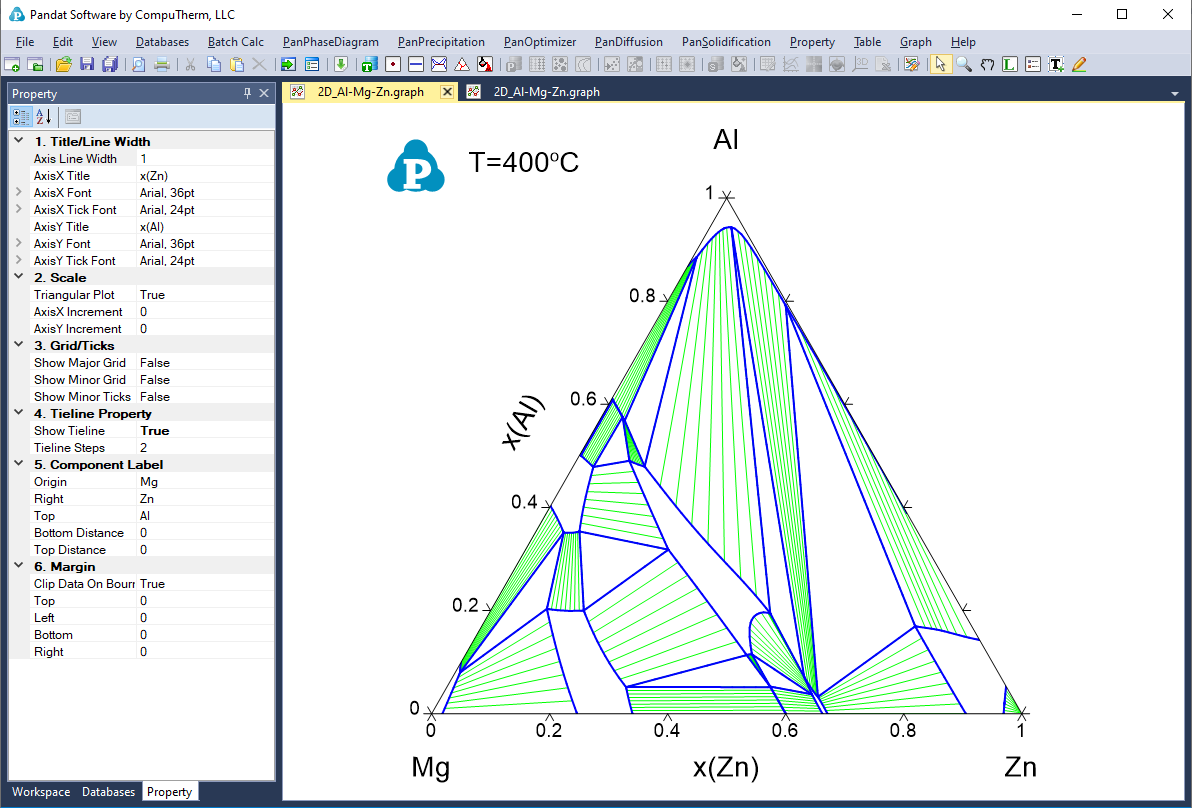This screenshot has height=808, width=1192.
Task: Switch to the second 2D_Al-Mg-Zn.graph tab
Action: (x=546, y=92)
